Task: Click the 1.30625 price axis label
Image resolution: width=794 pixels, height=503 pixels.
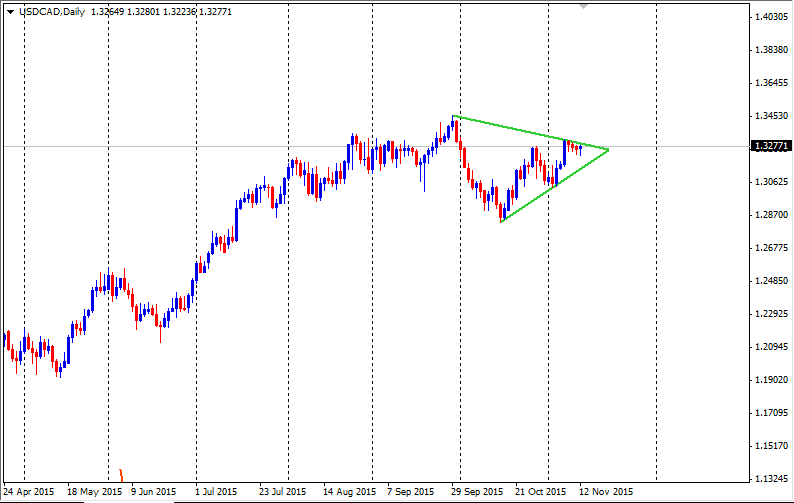Action: coord(771,182)
